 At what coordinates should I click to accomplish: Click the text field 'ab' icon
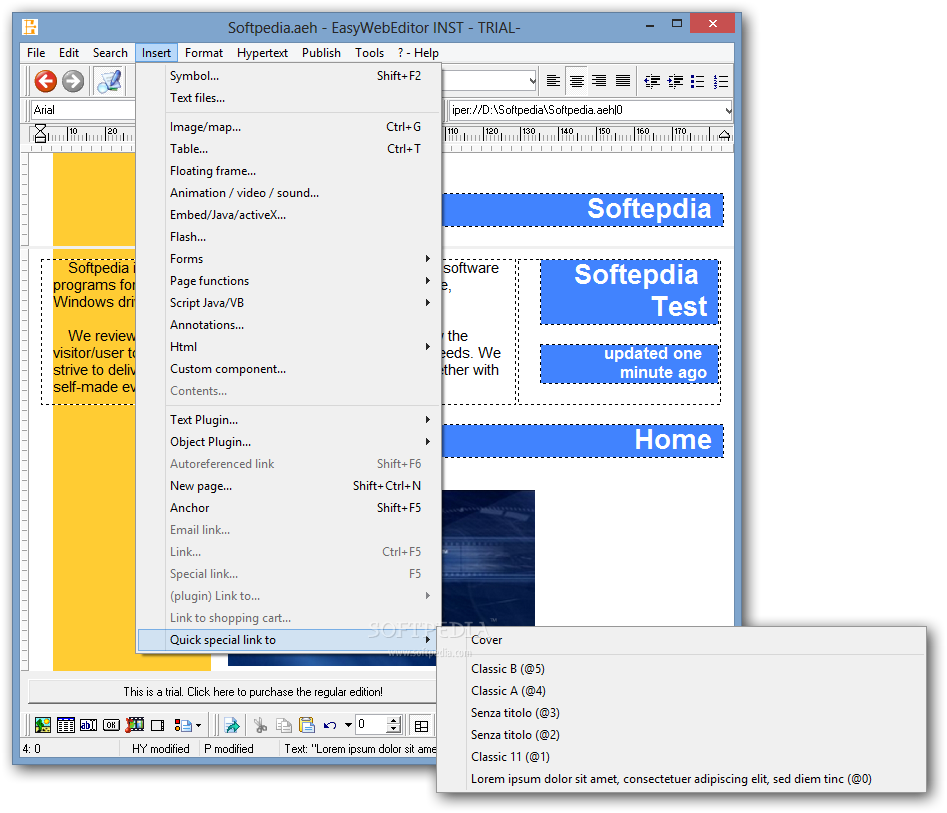88,724
